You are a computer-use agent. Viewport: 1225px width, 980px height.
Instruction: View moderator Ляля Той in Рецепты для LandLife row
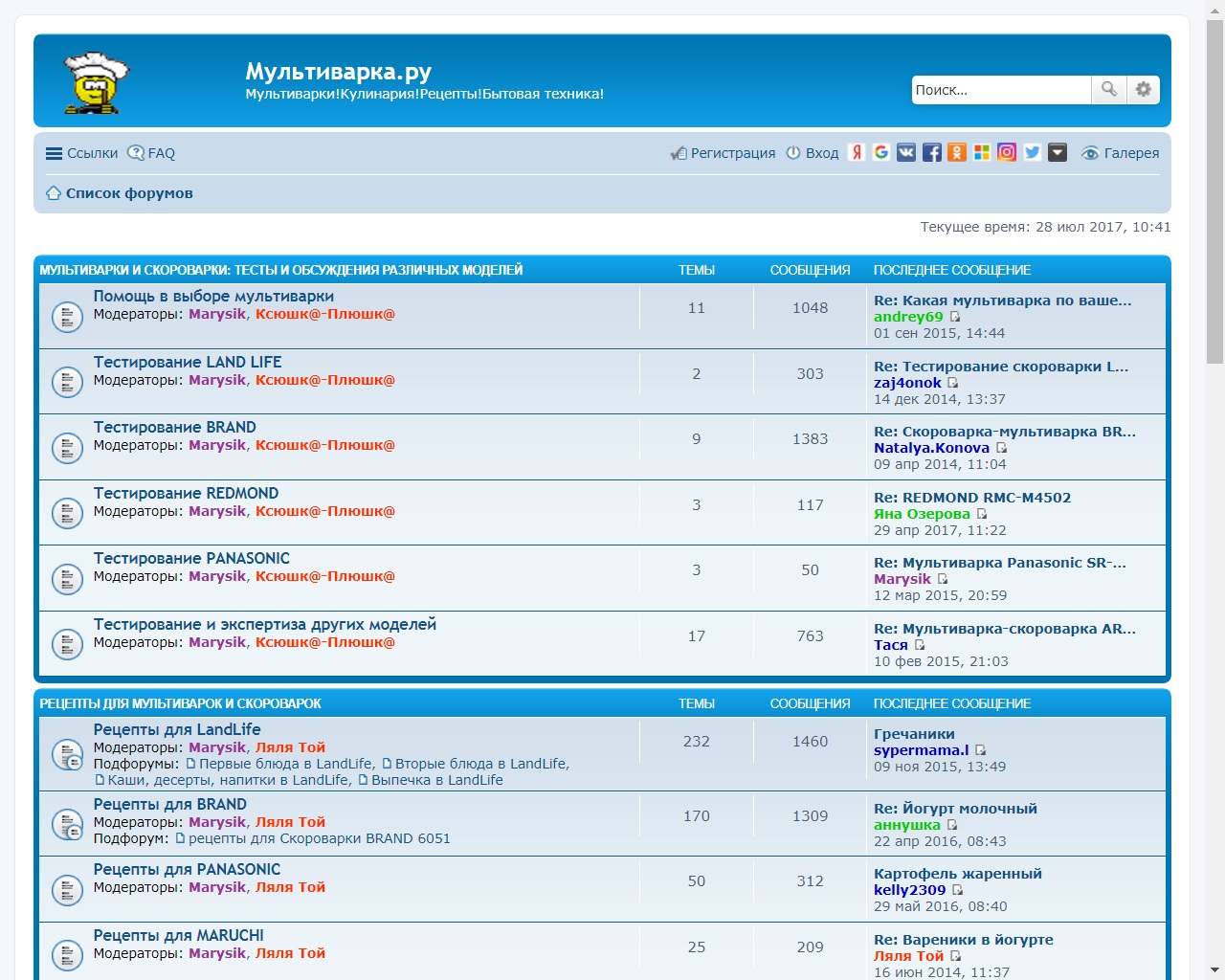click(290, 747)
